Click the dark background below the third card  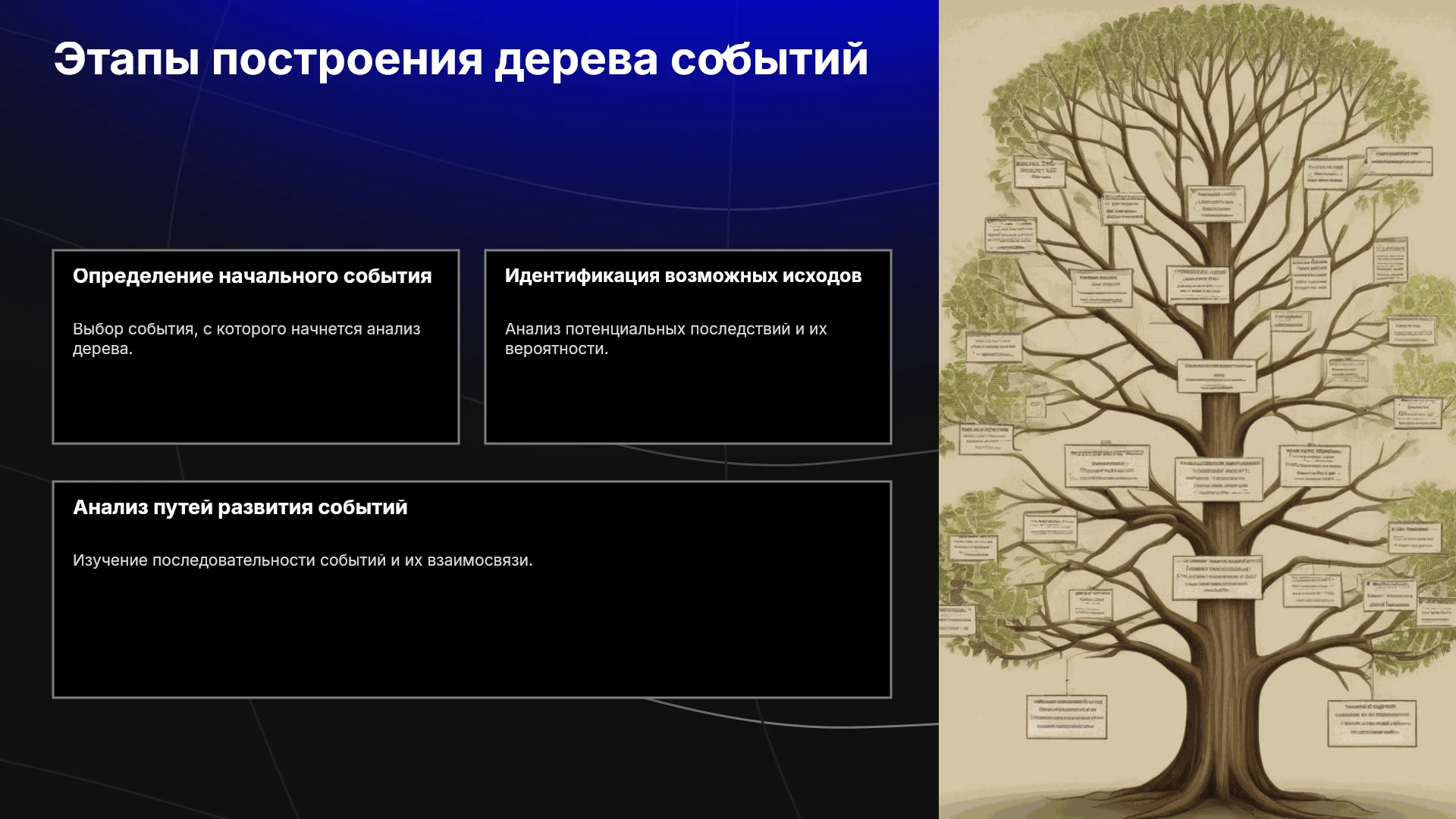point(470,758)
